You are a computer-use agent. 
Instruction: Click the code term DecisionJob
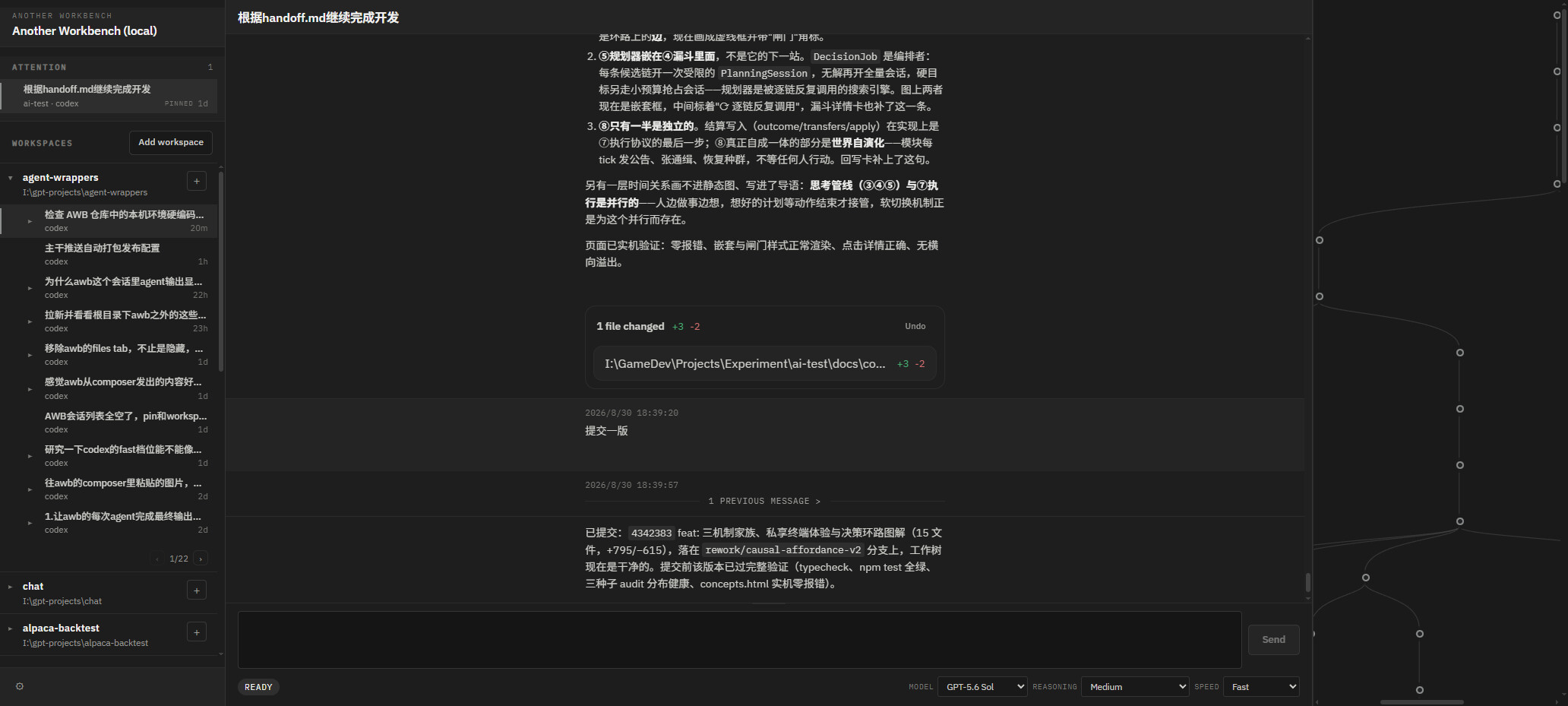tap(845, 56)
